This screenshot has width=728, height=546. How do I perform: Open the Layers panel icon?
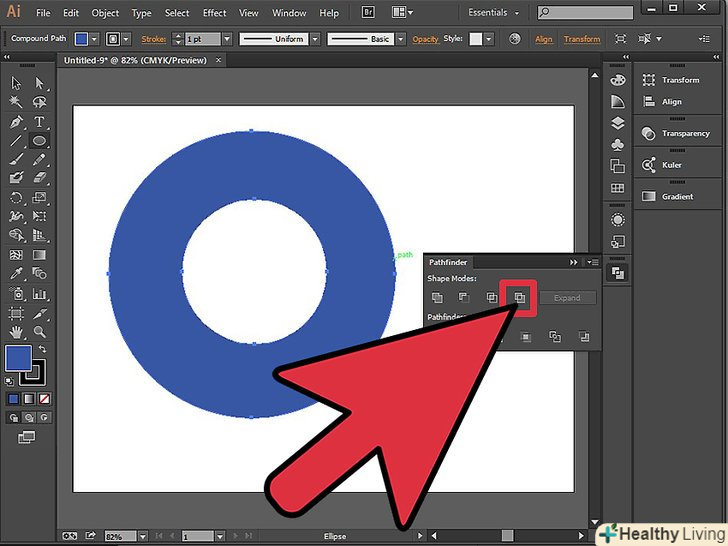617,124
